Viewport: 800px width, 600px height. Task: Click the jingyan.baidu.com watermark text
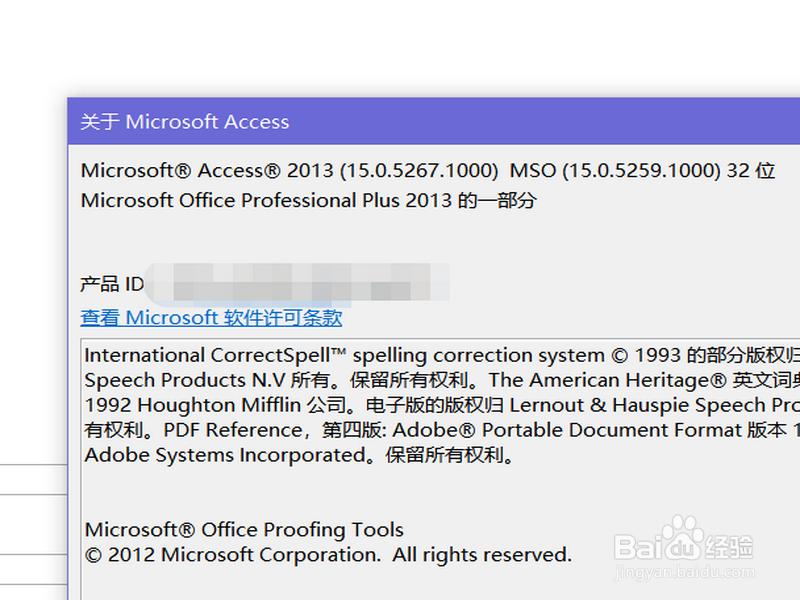pyautogui.click(x=684, y=574)
